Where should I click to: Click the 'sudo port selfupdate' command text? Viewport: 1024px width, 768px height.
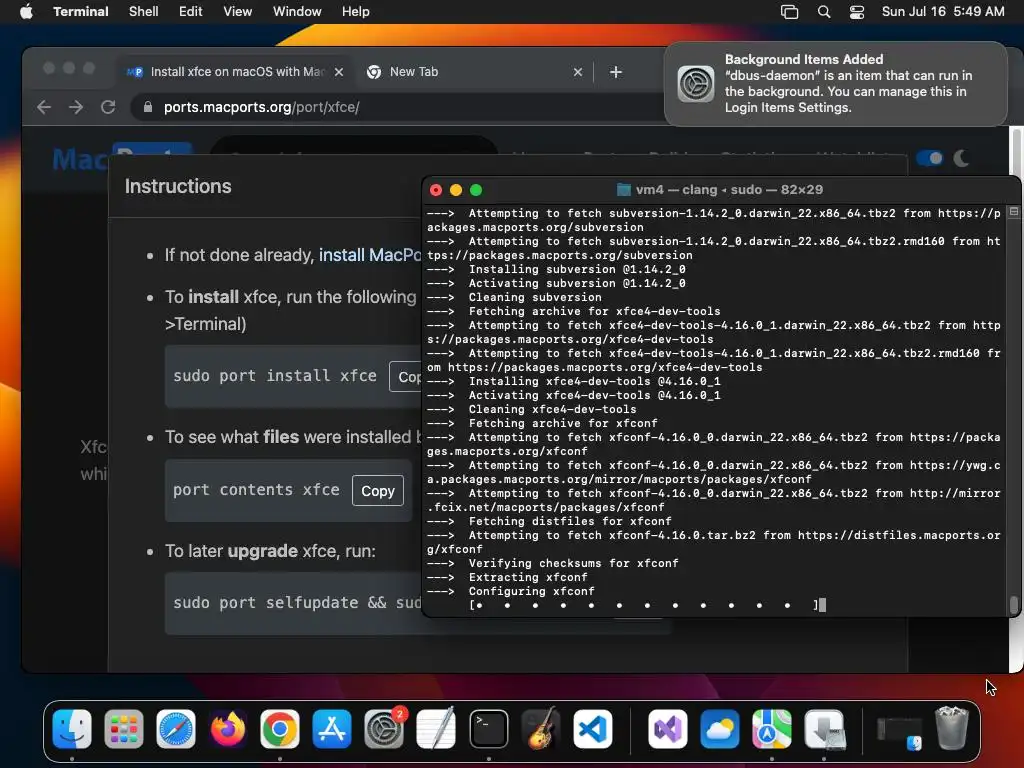(297, 603)
